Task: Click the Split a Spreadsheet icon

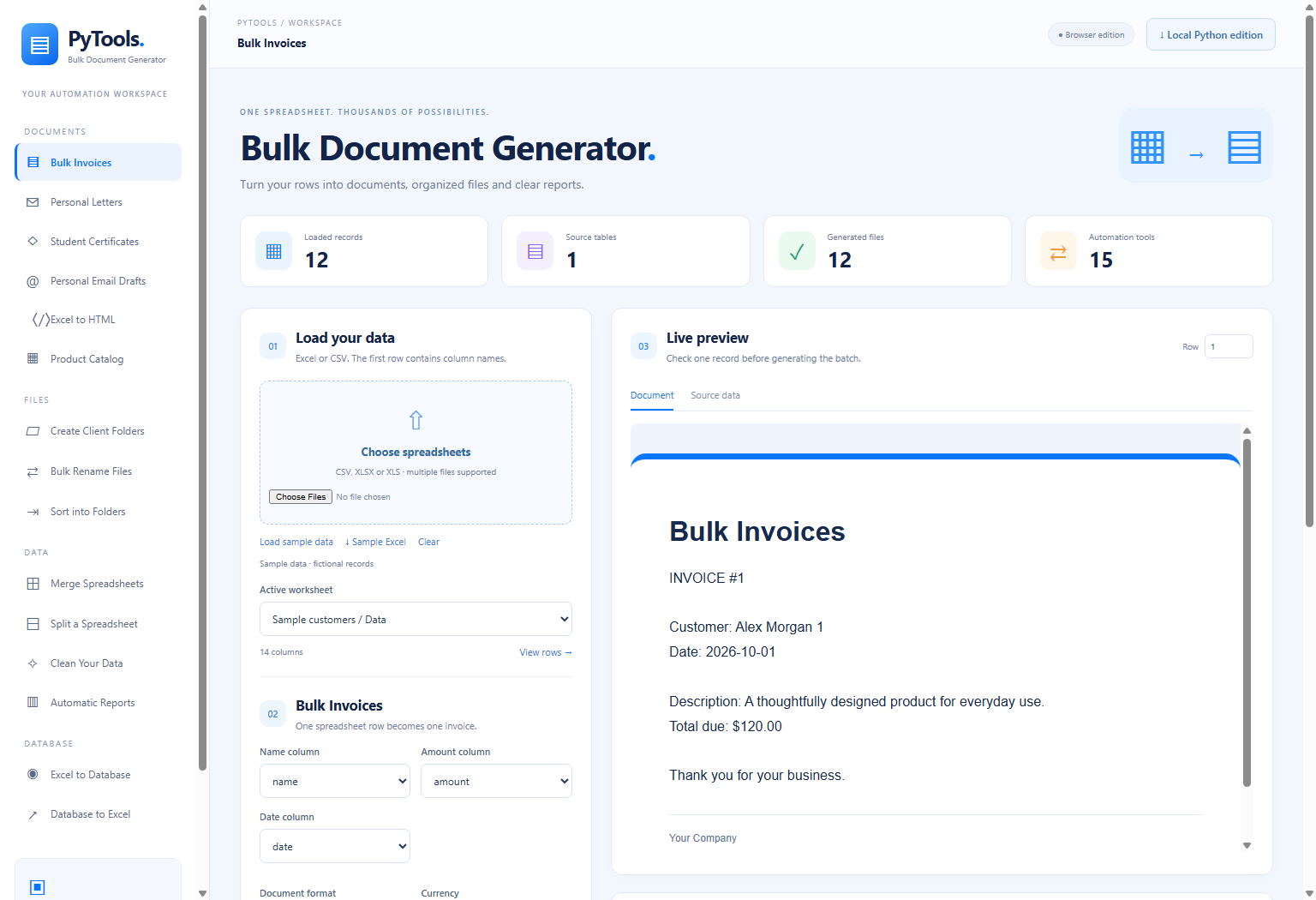Action: click(x=33, y=624)
